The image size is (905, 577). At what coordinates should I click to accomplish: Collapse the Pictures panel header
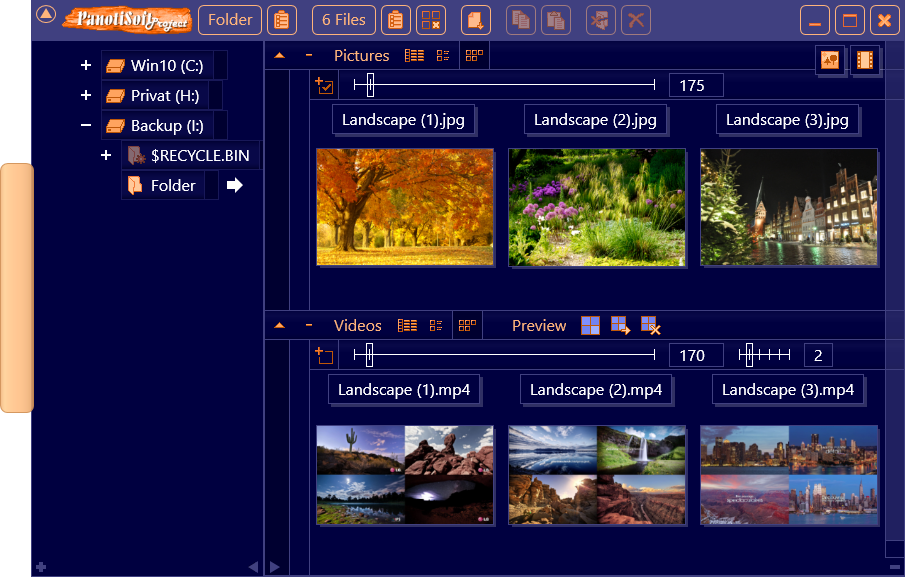[x=280, y=55]
